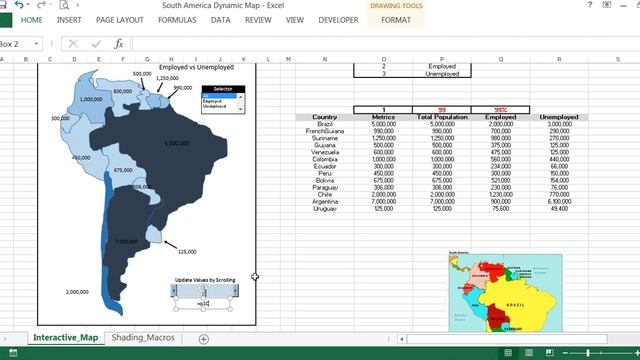
Task: Select All in Selector list box
Action: point(220,96)
